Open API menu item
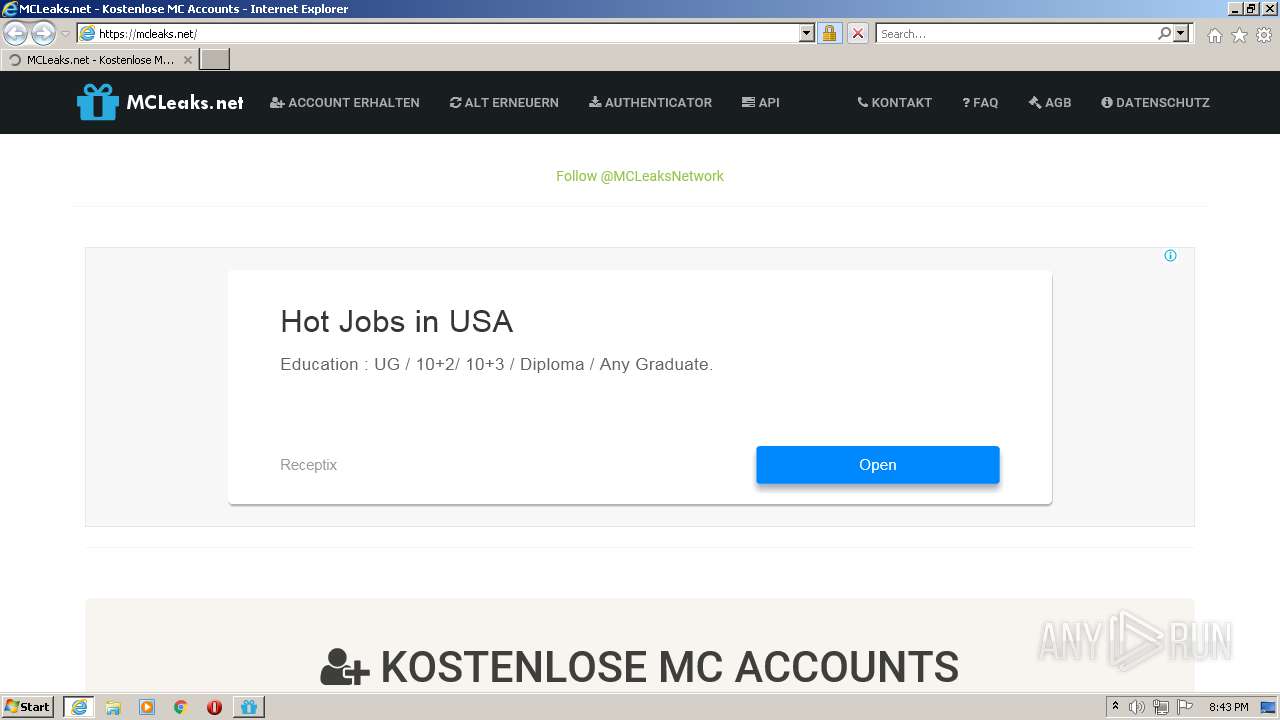The image size is (1280, 720). (760, 102)
